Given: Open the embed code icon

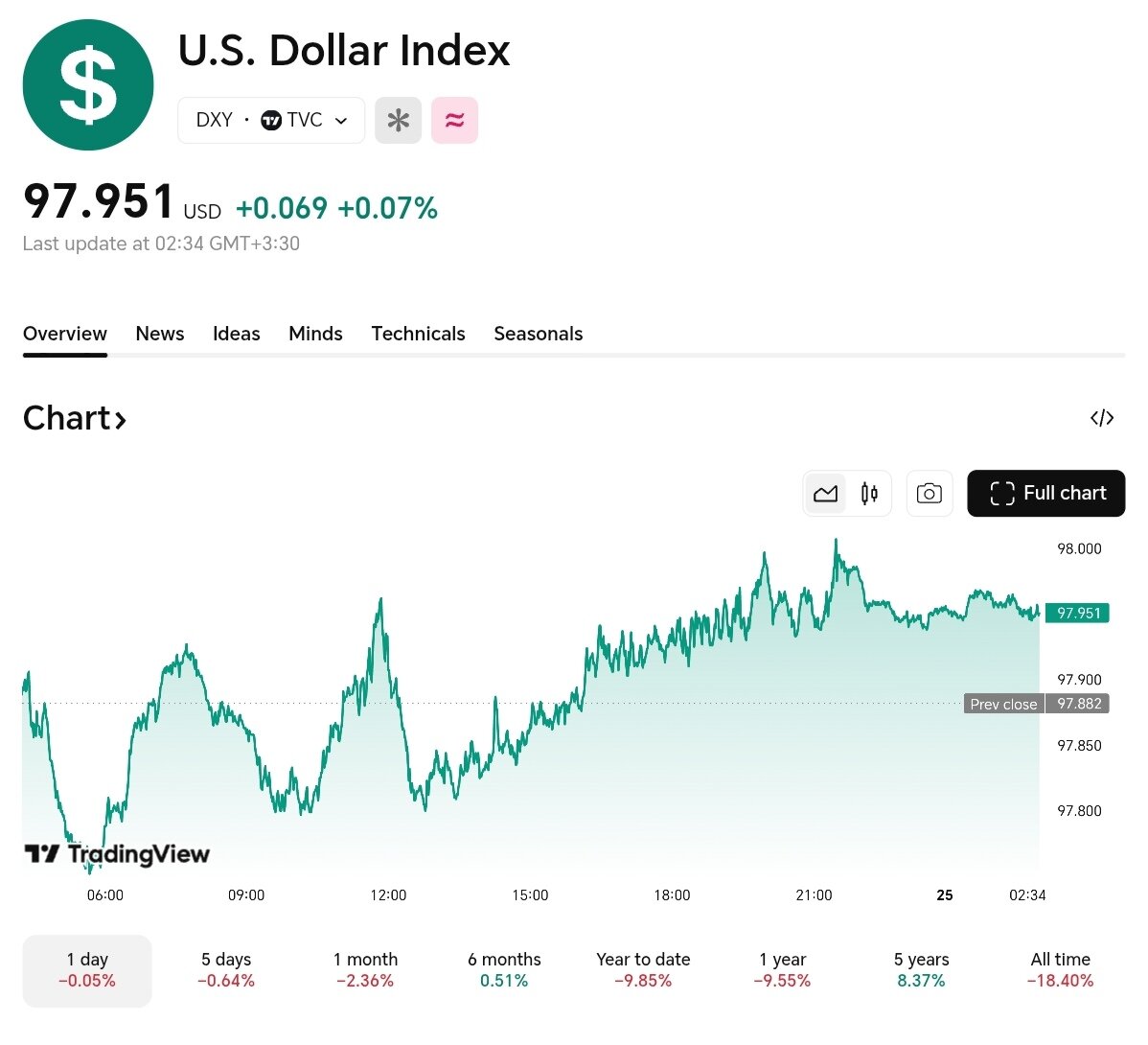Looking at the screenshot, I should coord(1102,418).
